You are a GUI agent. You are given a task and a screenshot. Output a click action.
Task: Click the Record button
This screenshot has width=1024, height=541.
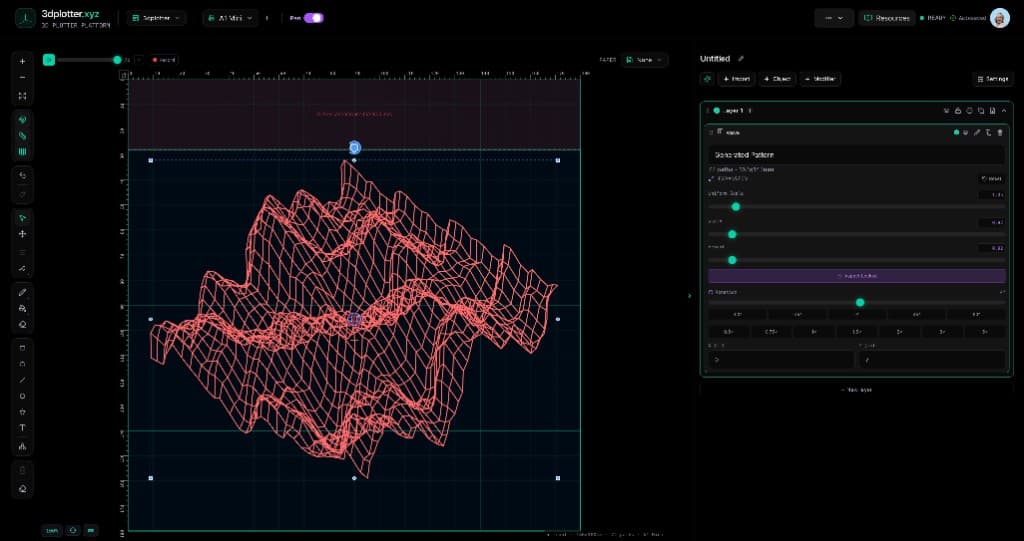[x=164, y=60]
